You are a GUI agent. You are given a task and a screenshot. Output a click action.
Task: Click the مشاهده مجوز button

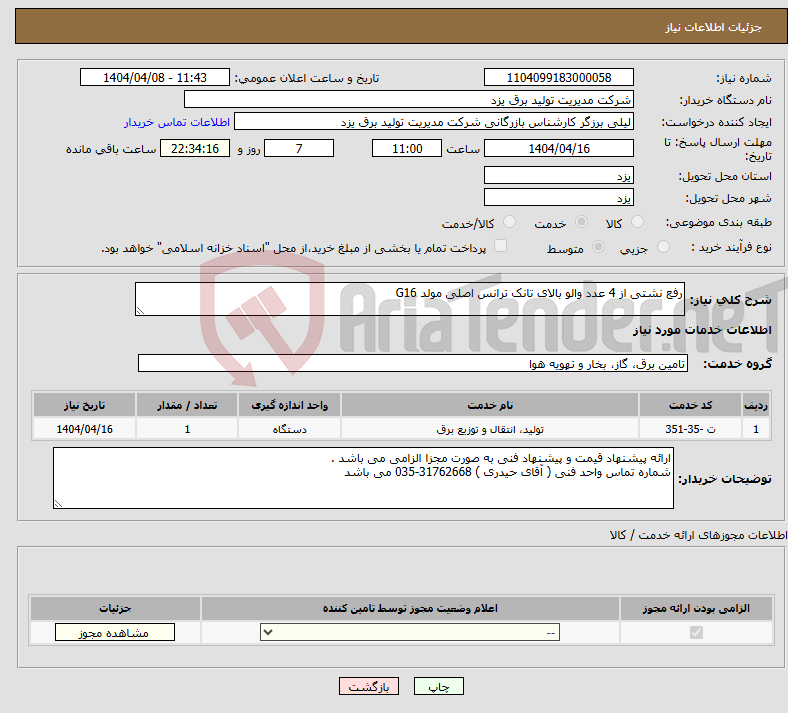115,632
